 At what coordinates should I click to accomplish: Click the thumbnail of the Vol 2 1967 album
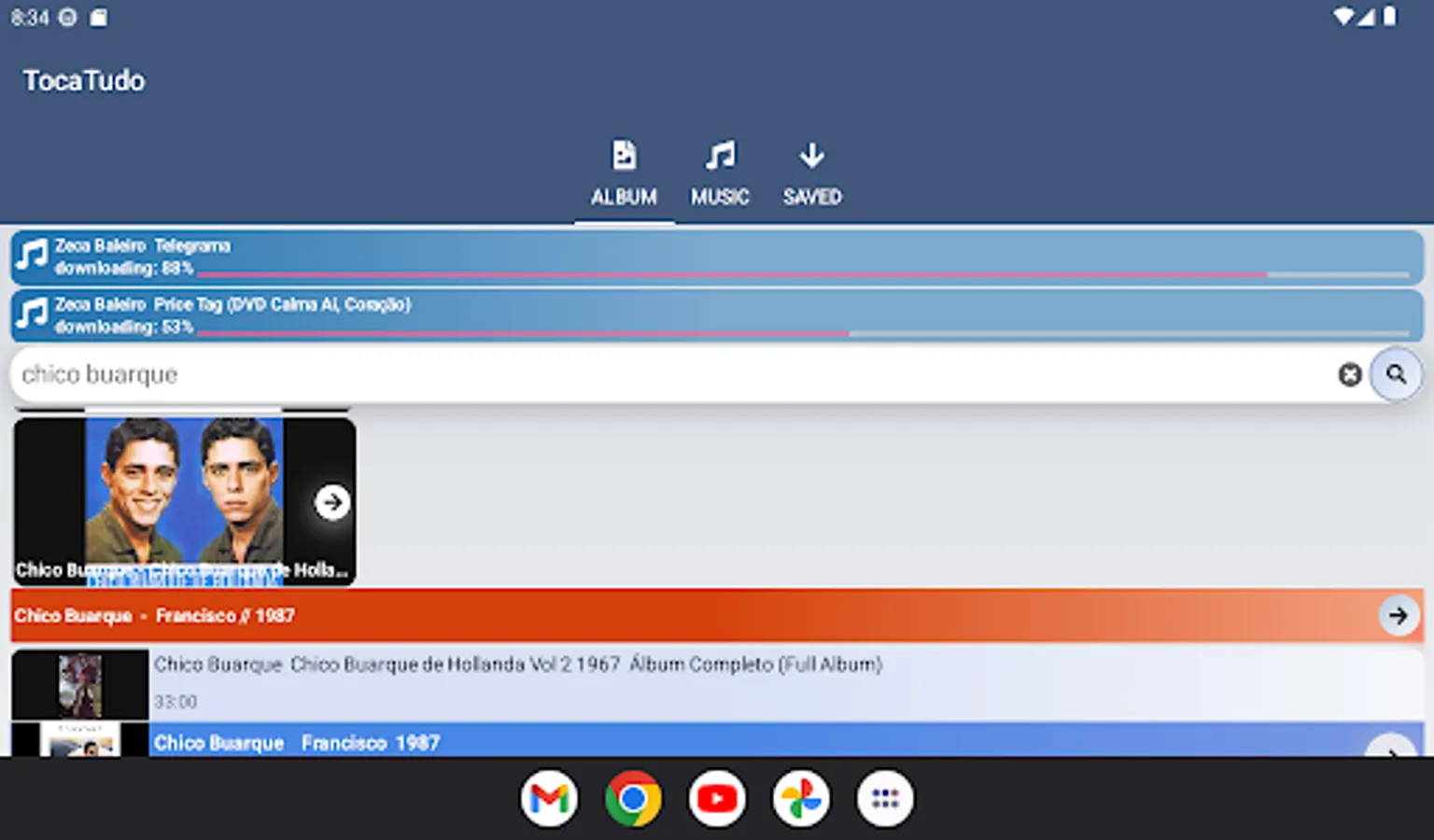[x=80, y=684]
